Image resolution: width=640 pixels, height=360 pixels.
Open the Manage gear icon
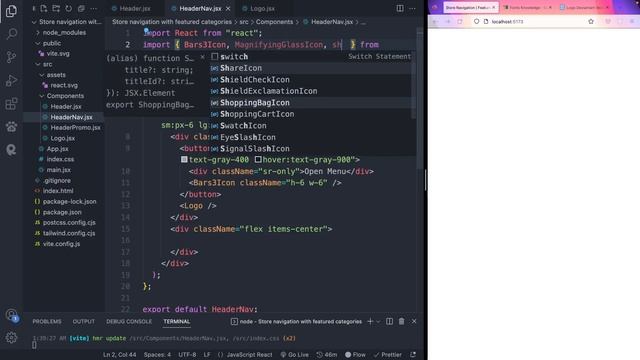[11, 338]
